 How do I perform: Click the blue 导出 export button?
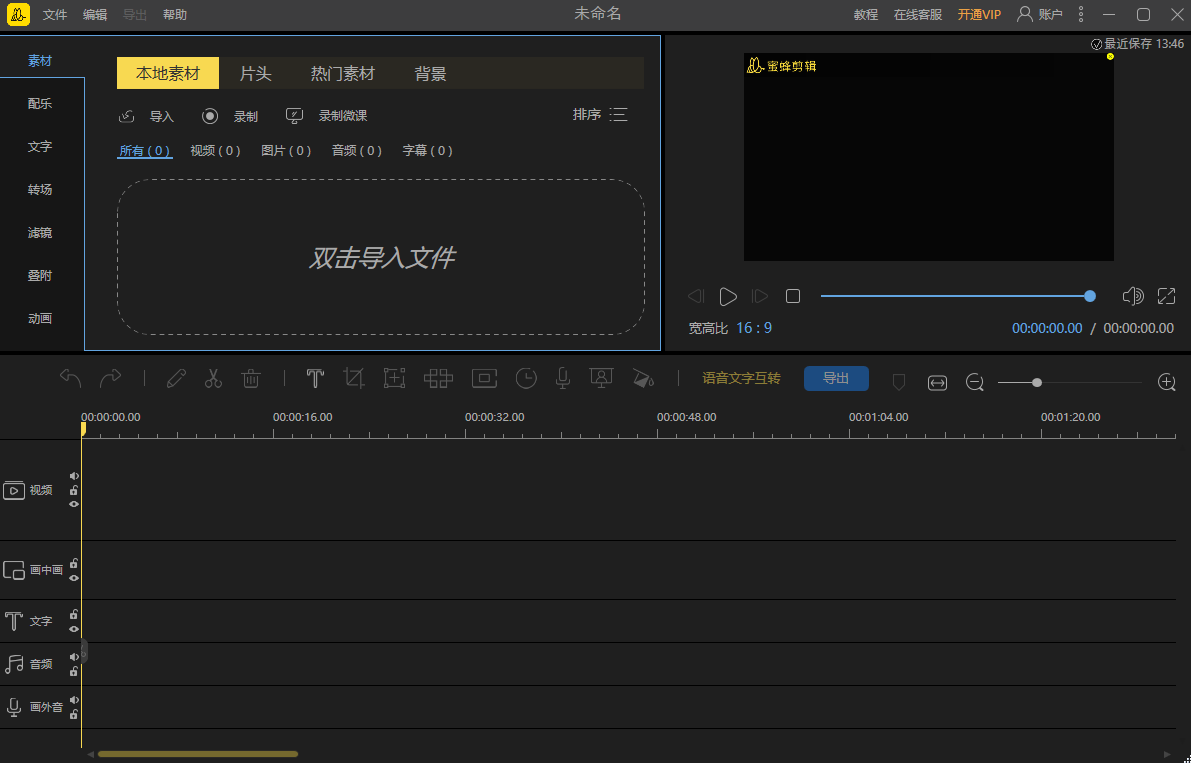click(x=836, y=379)
